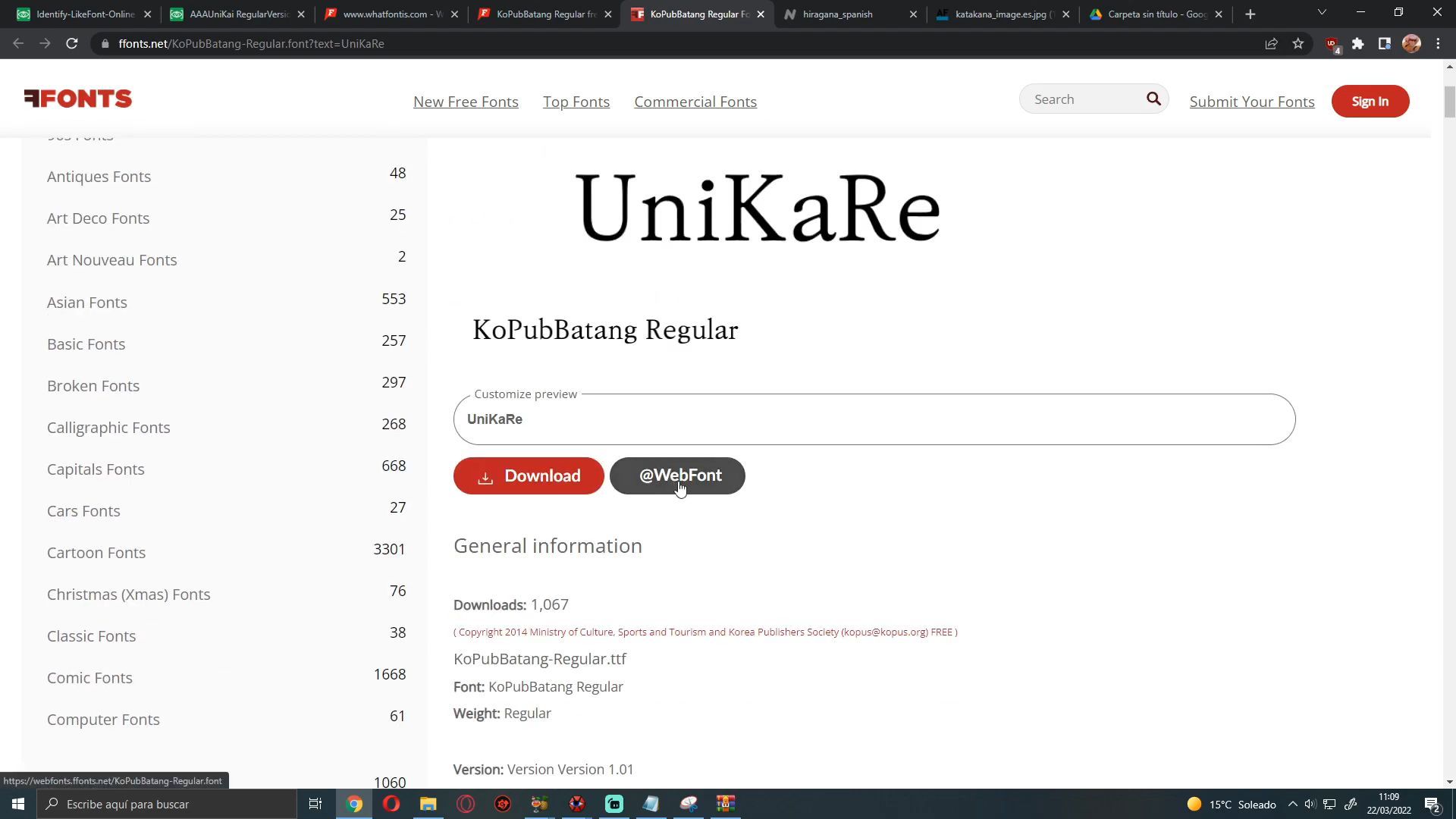Open Cartoon Fonts category
The image size is (1456, 819).
(x=96, y=553)
